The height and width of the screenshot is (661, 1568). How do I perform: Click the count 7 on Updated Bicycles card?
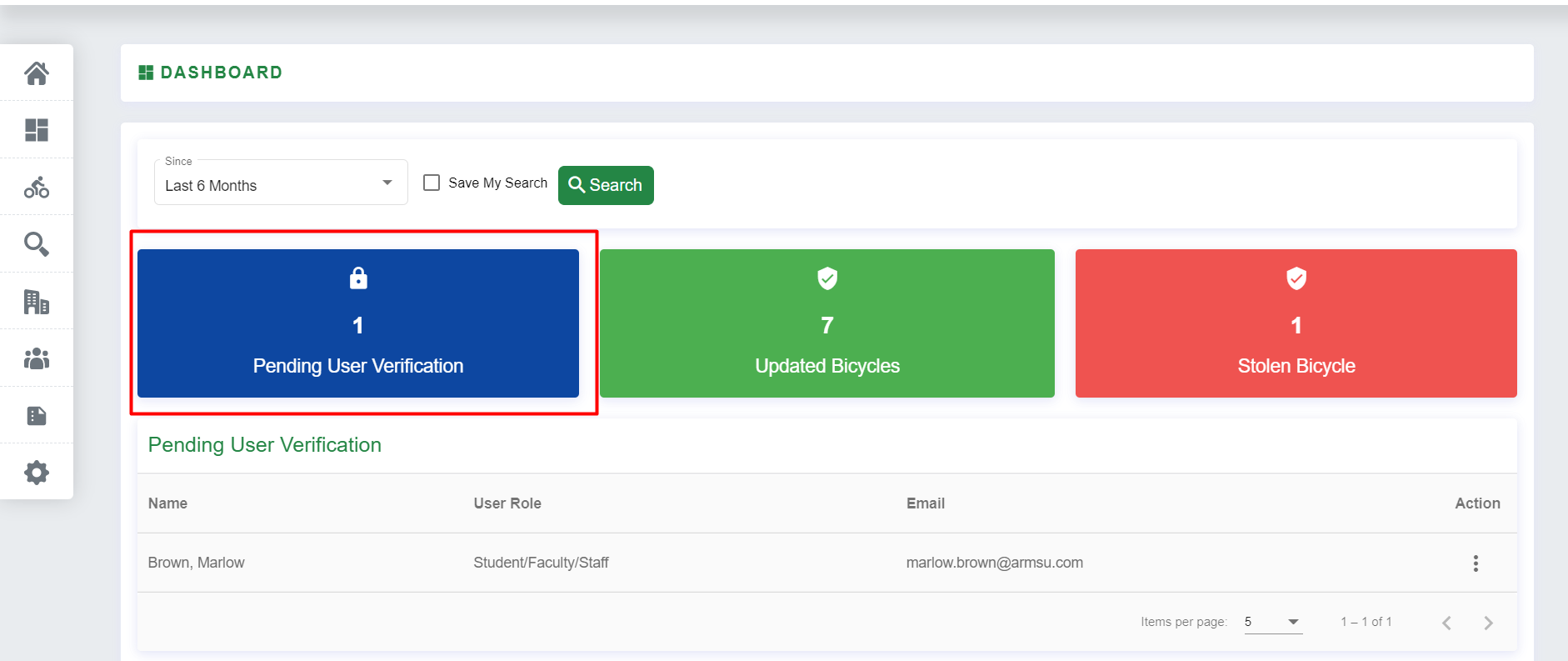pyautogui.click(x=827, y=325)
